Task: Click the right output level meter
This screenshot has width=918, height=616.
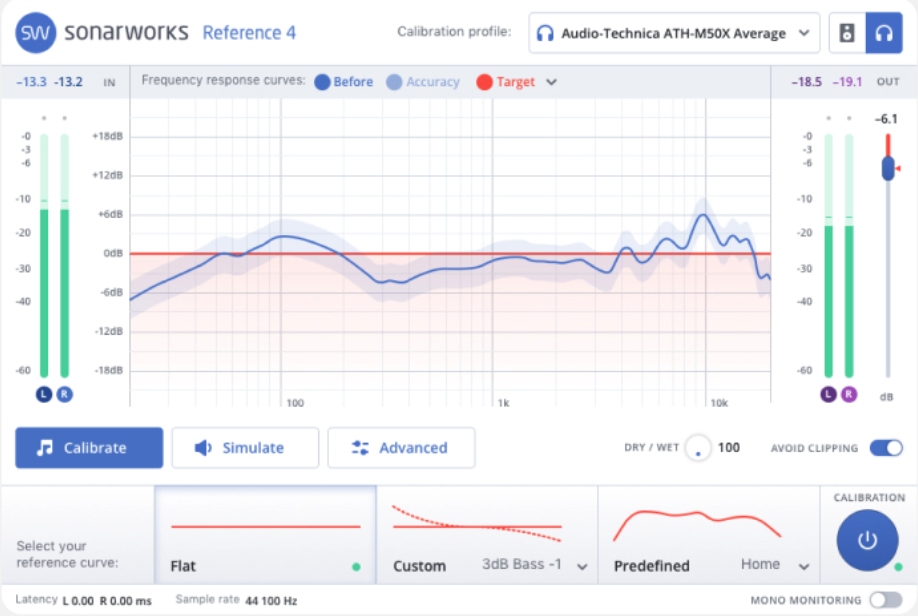Action: coord(849,255)
